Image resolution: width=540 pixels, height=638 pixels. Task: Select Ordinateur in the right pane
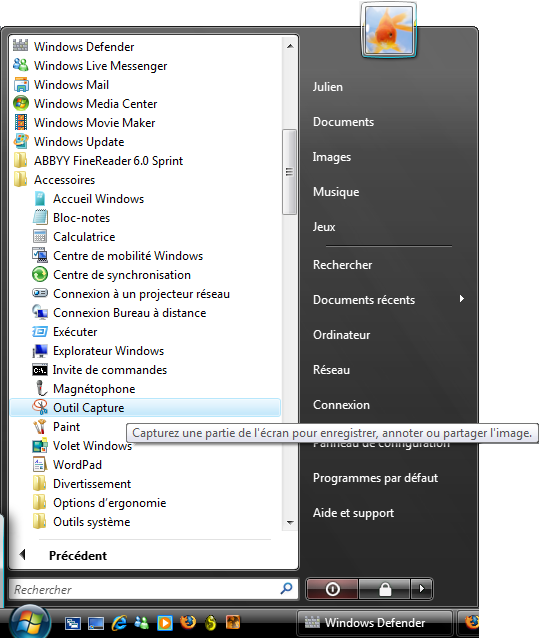[x=341, y=335]
